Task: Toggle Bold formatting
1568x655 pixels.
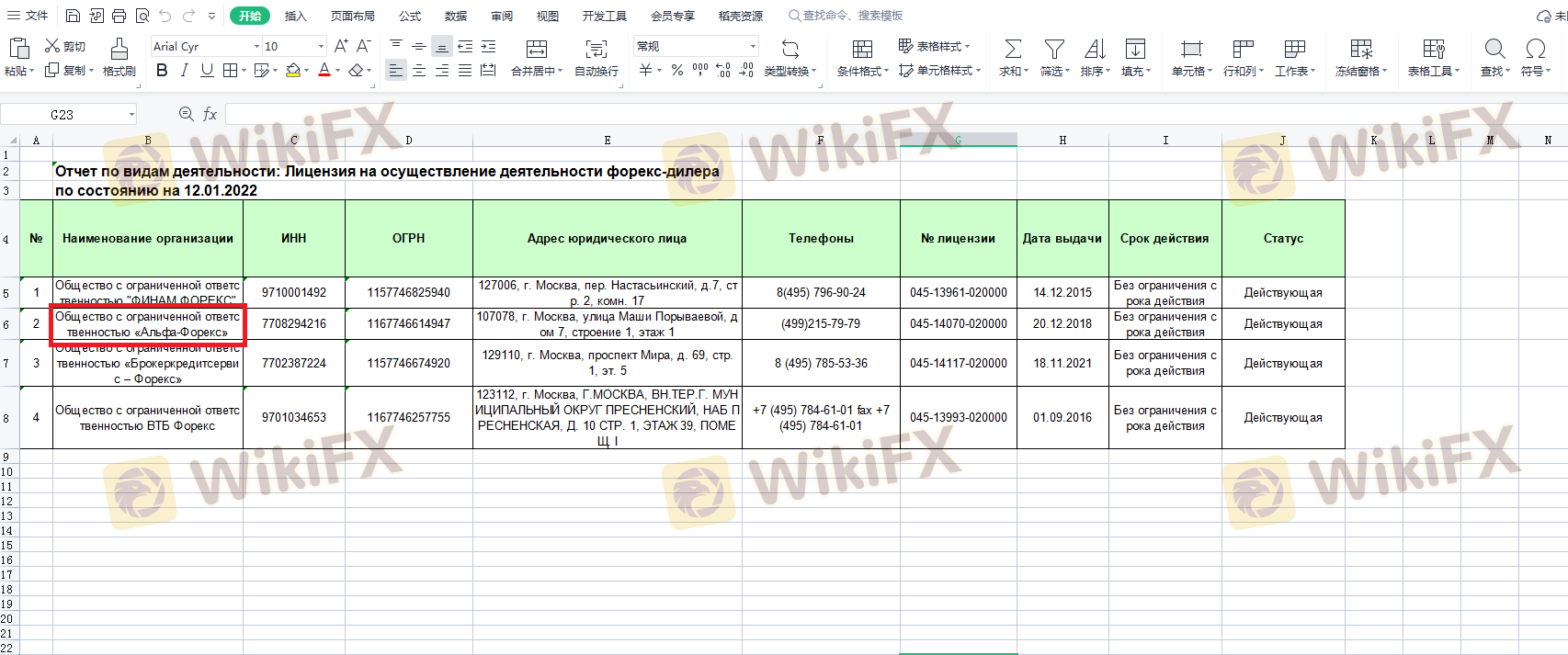Action: click(x=162, y=71)
